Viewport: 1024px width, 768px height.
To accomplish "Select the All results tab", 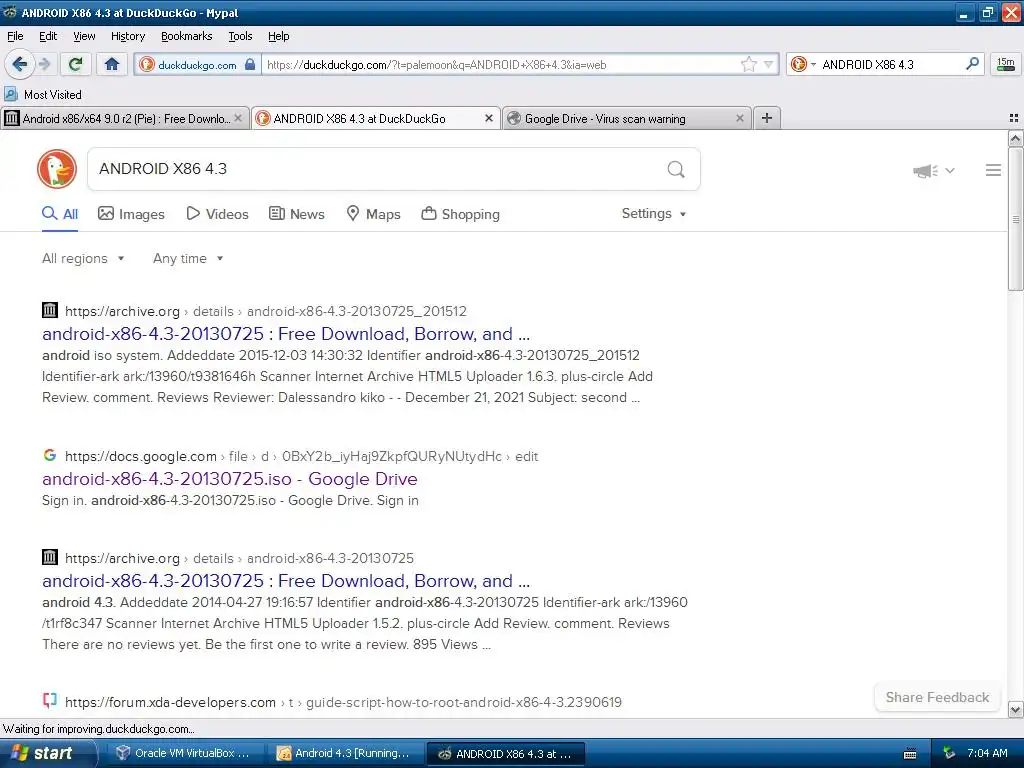I will click(60, 214).
